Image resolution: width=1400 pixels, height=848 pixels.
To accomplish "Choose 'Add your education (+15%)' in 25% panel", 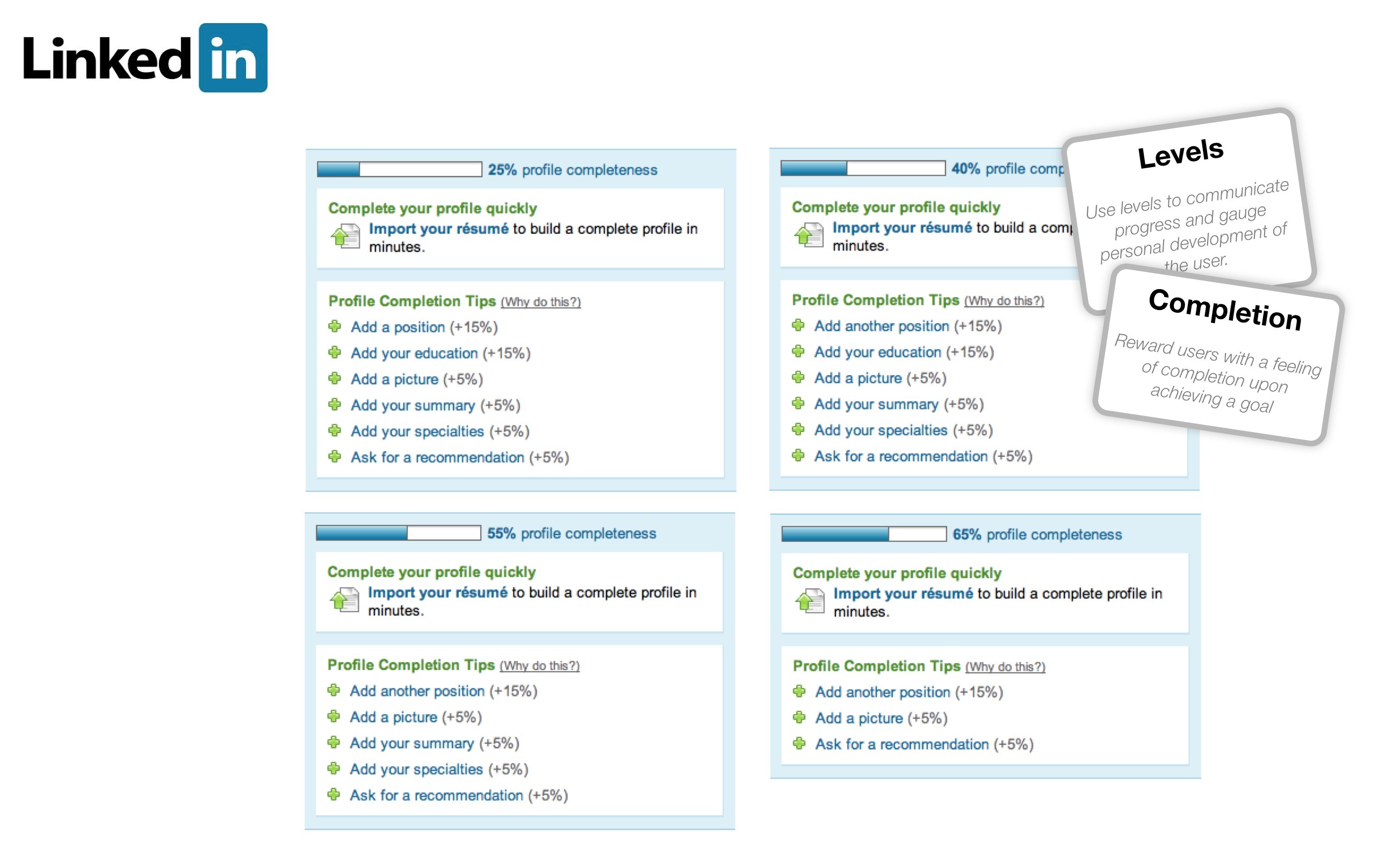I will click(441, 353).
